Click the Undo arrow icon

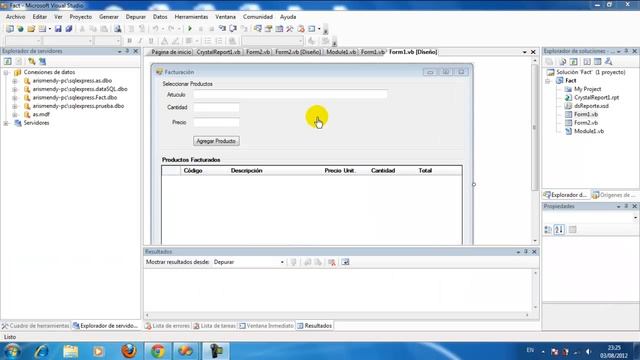pyautogui.click(x=156, y=29)
